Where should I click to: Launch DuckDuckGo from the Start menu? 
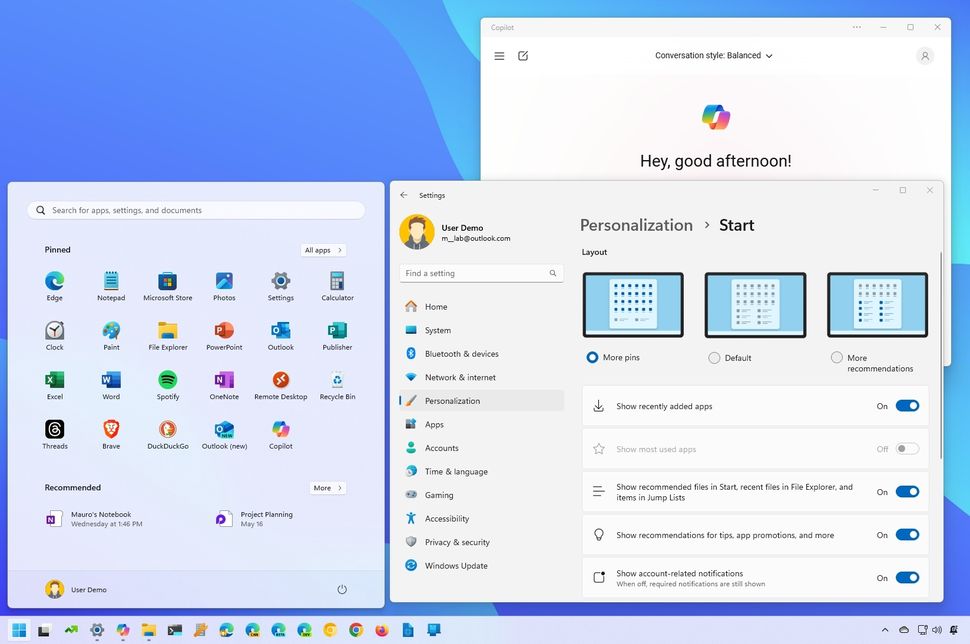point(167,428)
